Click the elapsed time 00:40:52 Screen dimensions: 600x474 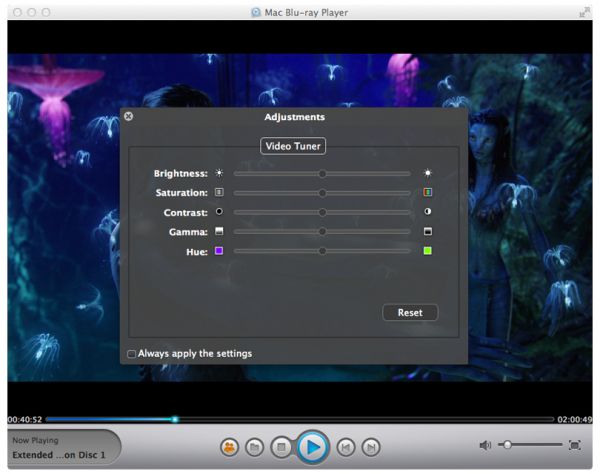(25, 420)
